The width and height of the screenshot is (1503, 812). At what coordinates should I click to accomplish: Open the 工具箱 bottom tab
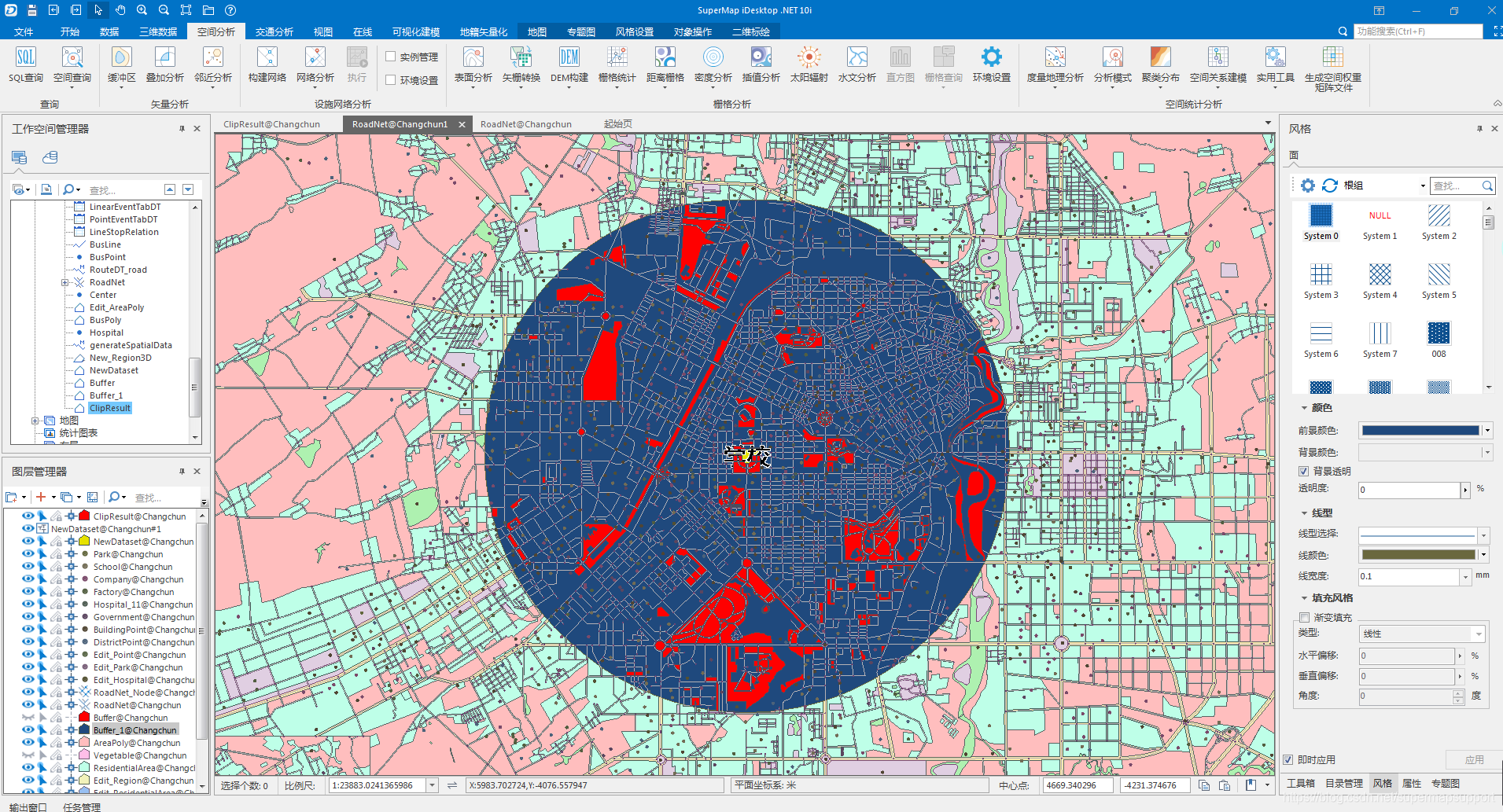click(1300, 784)
